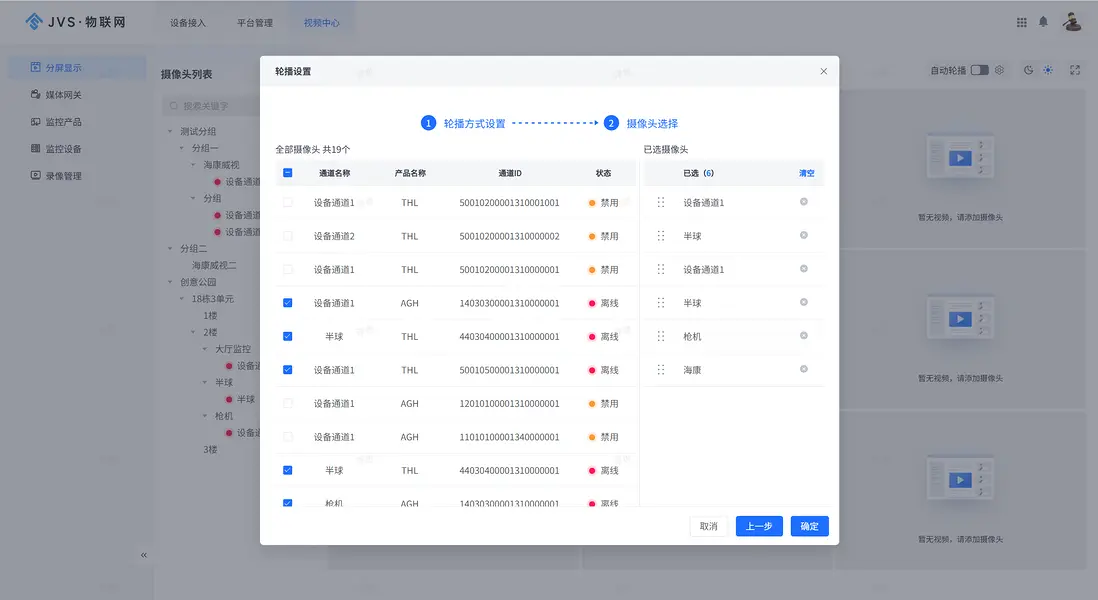Uncheck the row with ID 50010500001310000001
The height and width of the screenshot is (600, 1098).
[x=288, y=370]
